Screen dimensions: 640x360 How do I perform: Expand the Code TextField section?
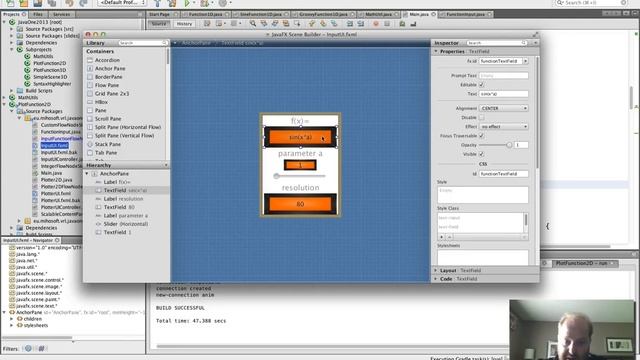coord(436,279)
